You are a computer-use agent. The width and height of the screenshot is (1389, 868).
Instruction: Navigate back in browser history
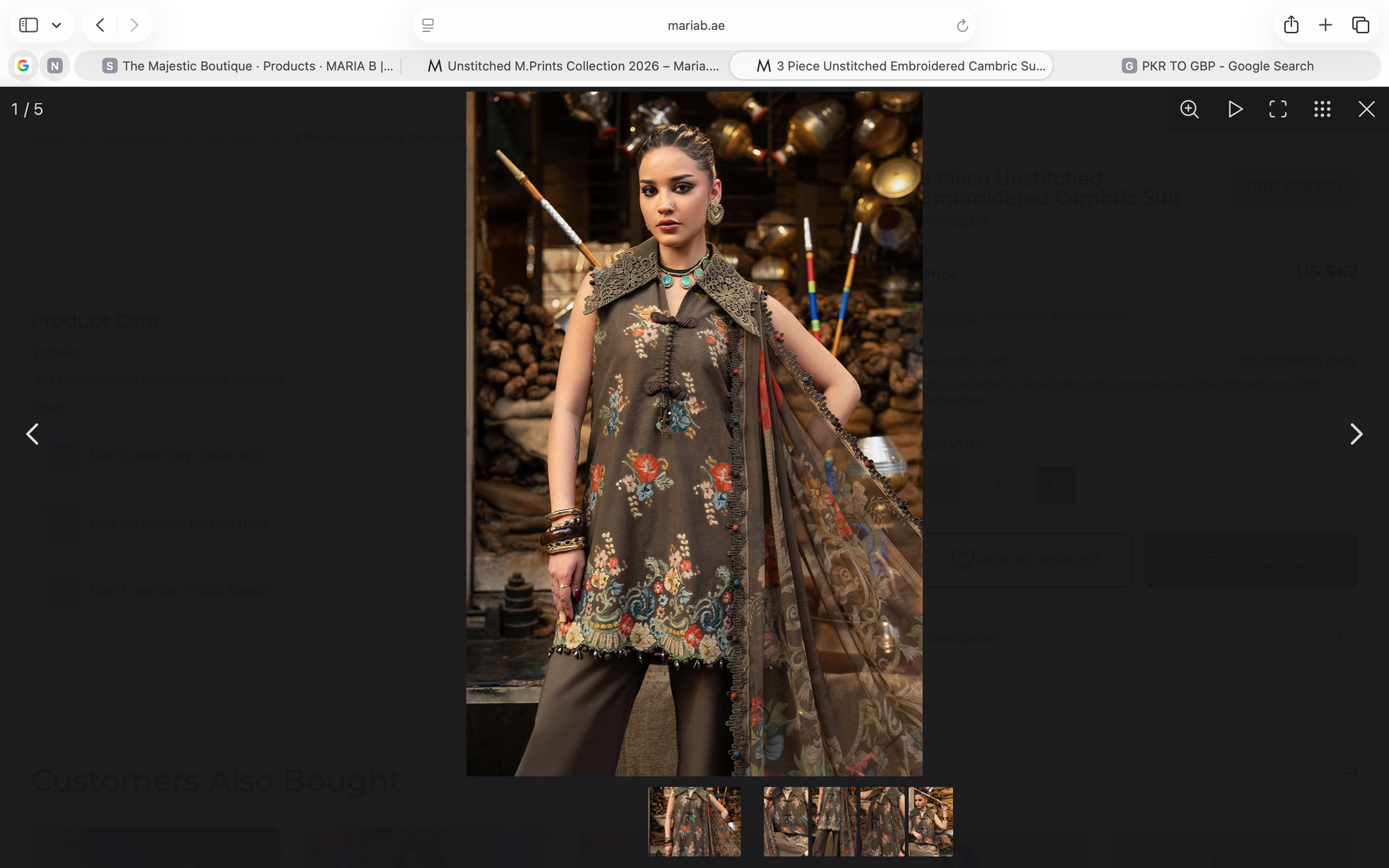tap(100, 25)
